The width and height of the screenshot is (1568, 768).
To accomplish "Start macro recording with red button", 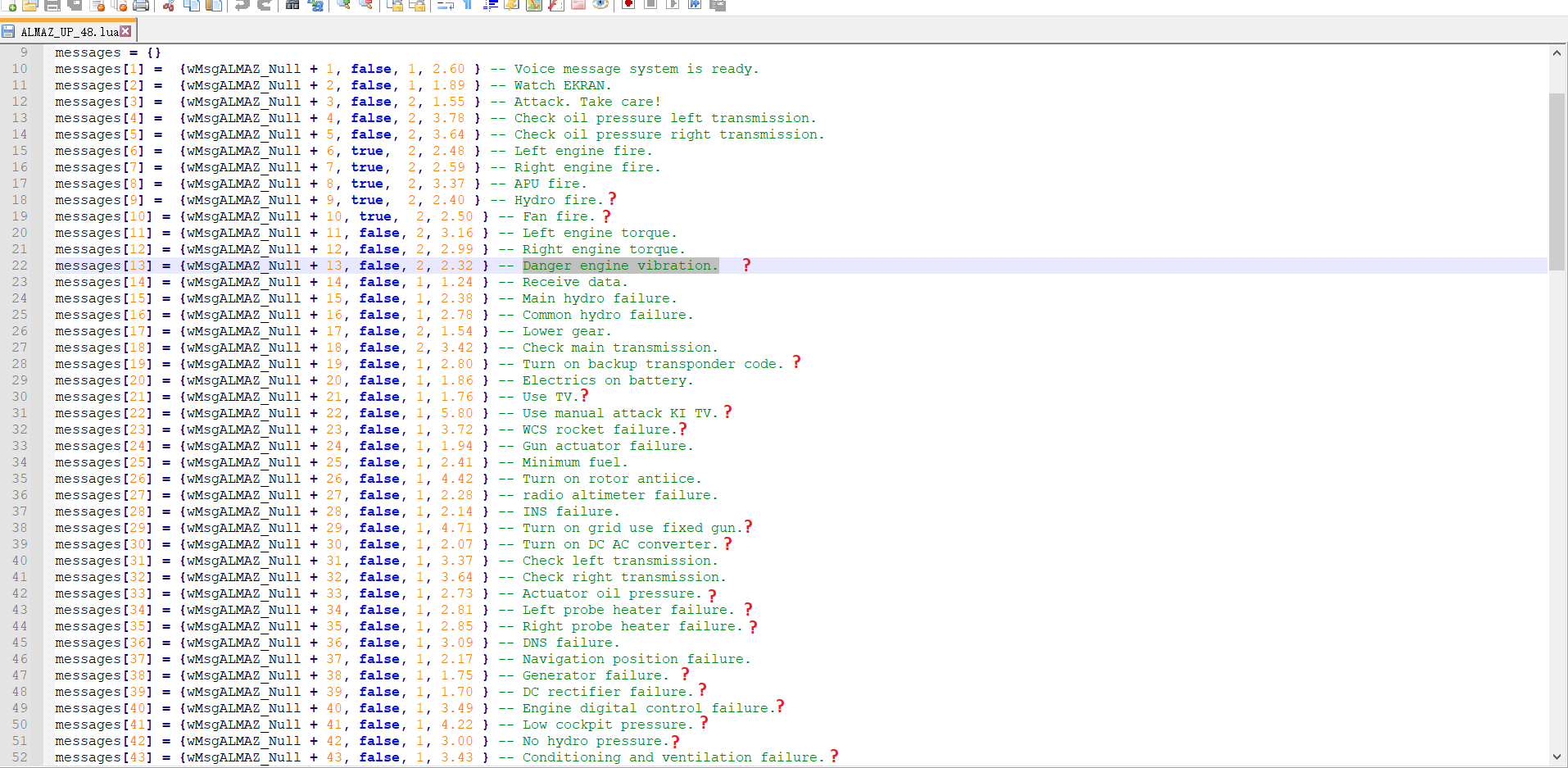I will 628,5.
